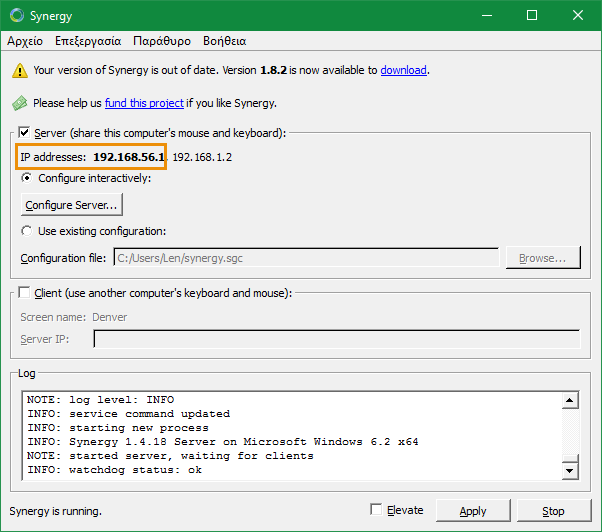Maximize the Synergy window

(x=532, y=15)
